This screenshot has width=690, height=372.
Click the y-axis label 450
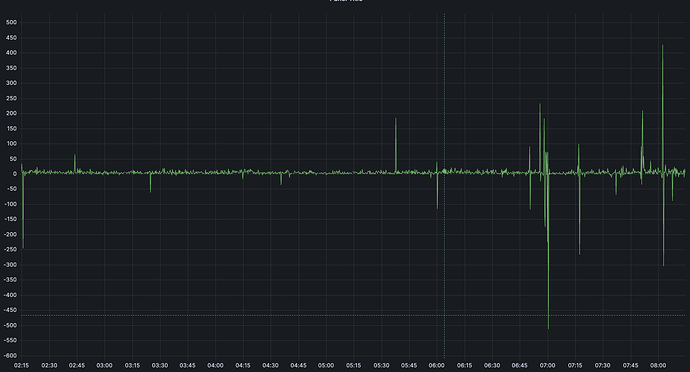click(12, 38)
